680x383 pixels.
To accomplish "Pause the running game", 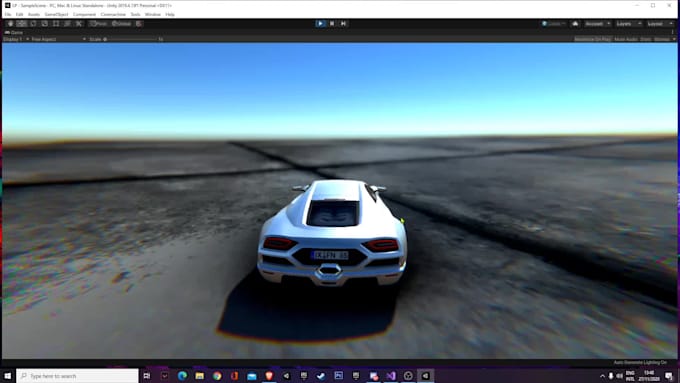I will coord(332,23).
